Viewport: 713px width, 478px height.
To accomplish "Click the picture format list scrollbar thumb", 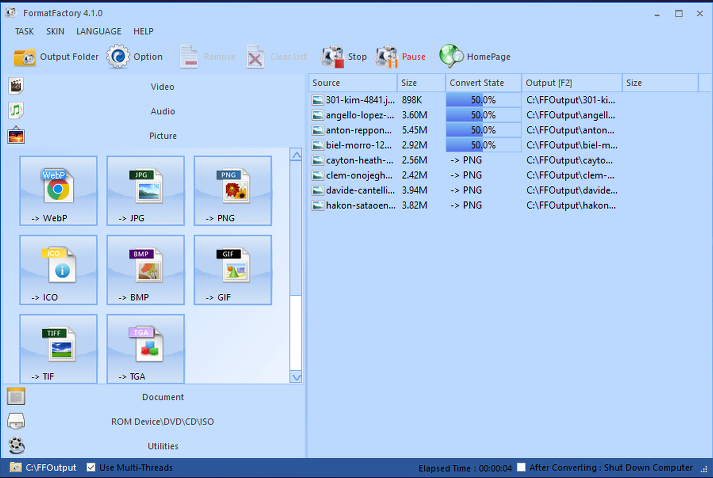I will [296, 227].
